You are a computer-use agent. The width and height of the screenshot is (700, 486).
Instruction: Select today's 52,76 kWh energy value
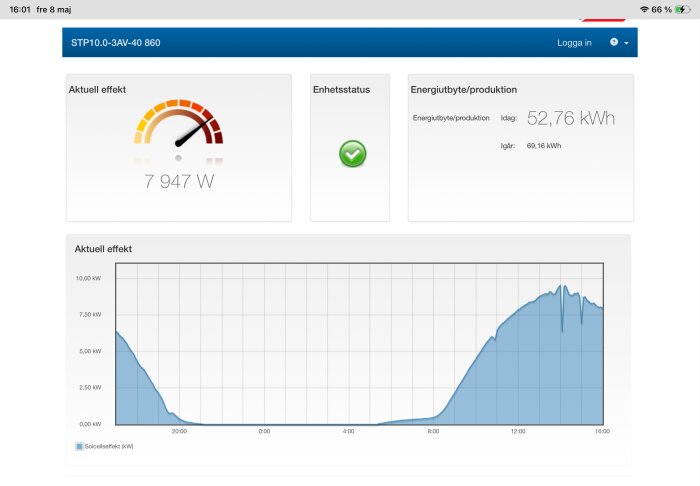click(x=571, y=118)
